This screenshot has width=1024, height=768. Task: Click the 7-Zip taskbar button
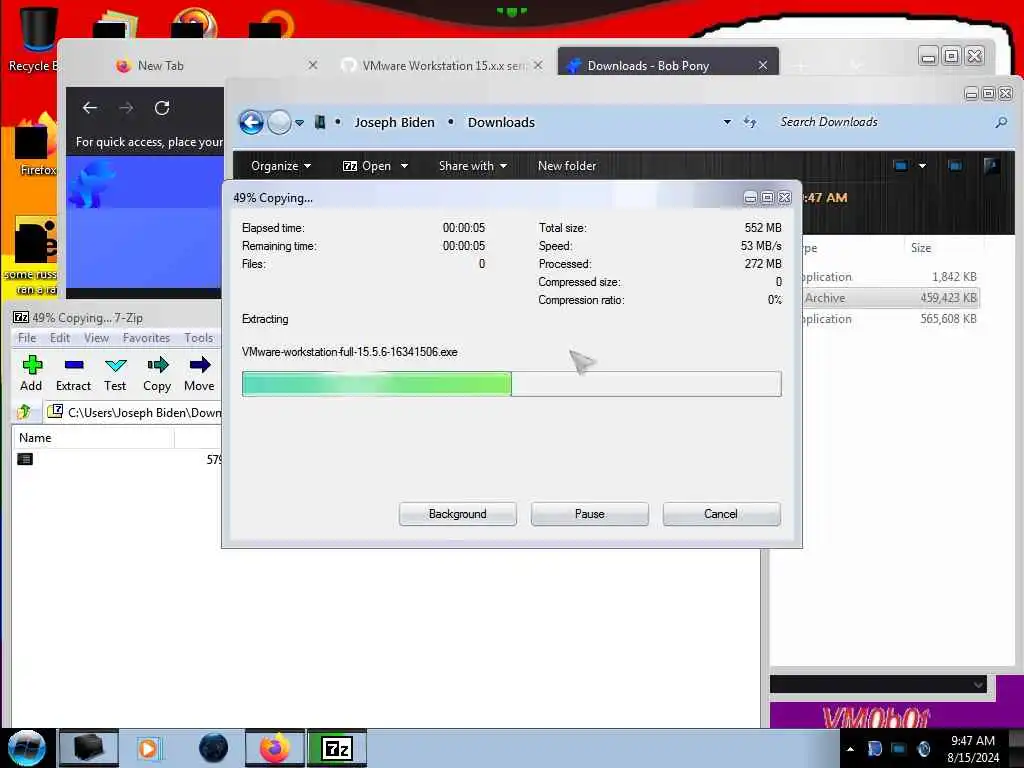337,748
